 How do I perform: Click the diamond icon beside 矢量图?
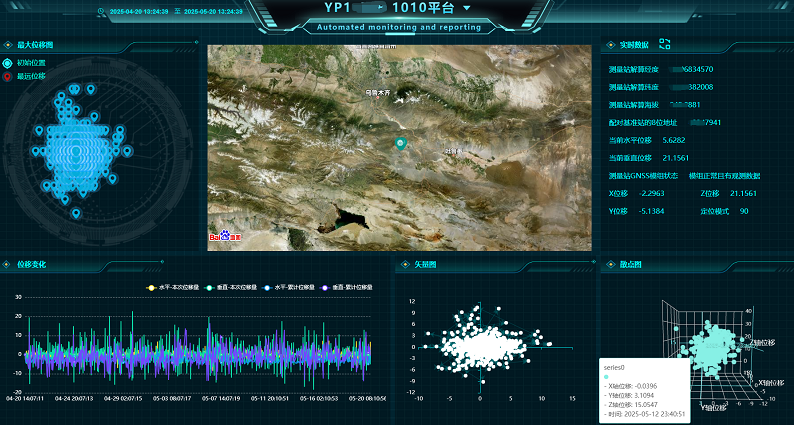405,264
